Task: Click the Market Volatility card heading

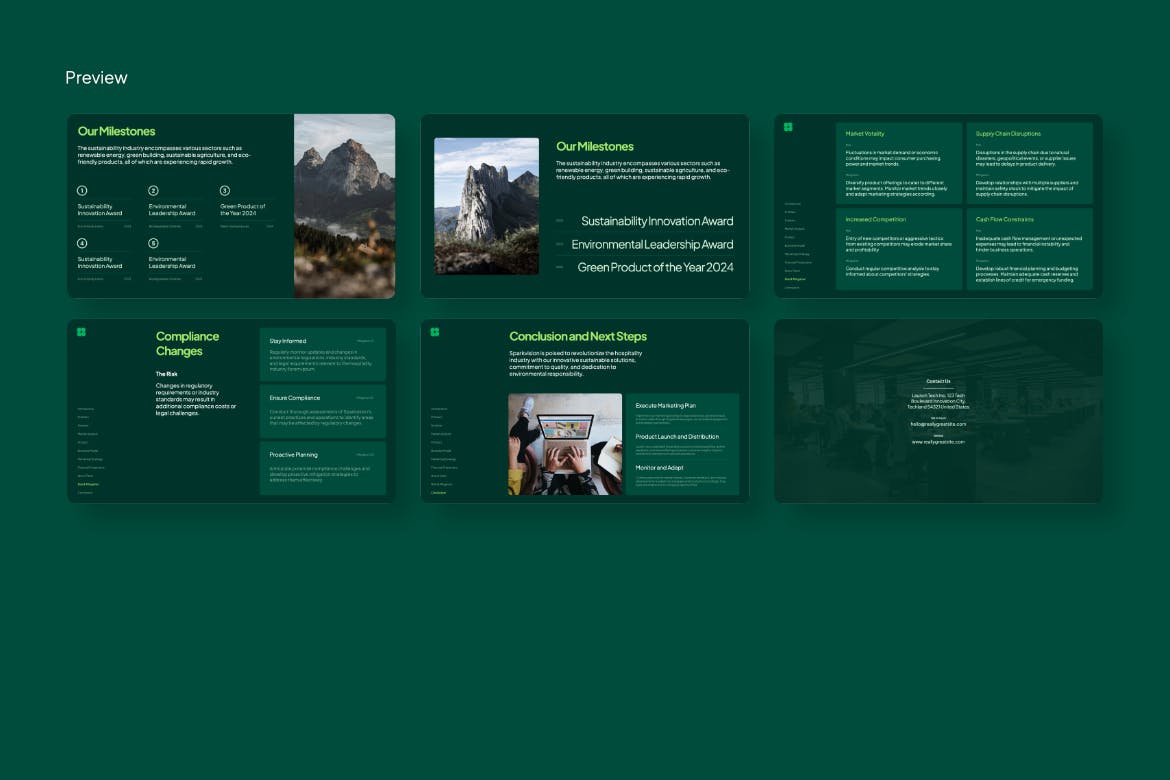Action: point(865,133)
